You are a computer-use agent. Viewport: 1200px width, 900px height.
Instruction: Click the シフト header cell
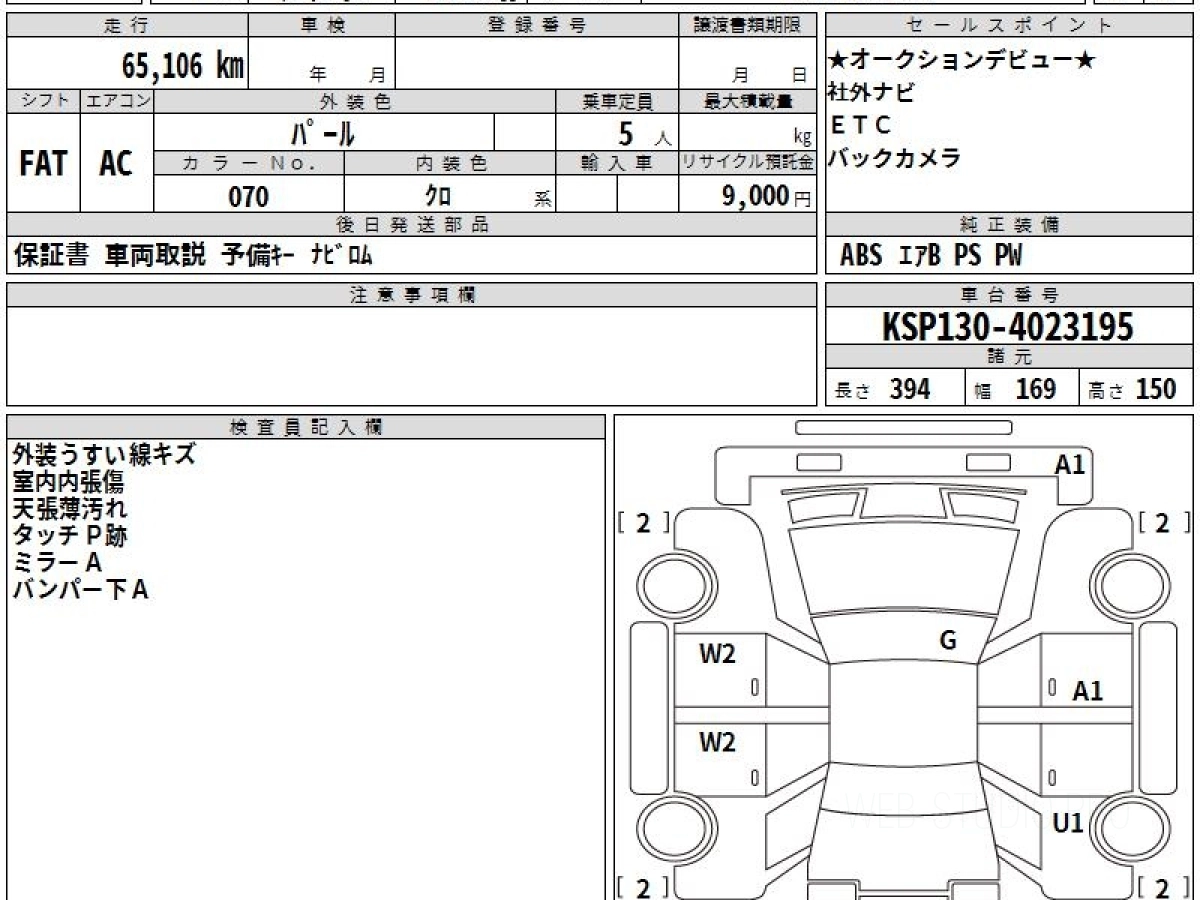(43, 101)
